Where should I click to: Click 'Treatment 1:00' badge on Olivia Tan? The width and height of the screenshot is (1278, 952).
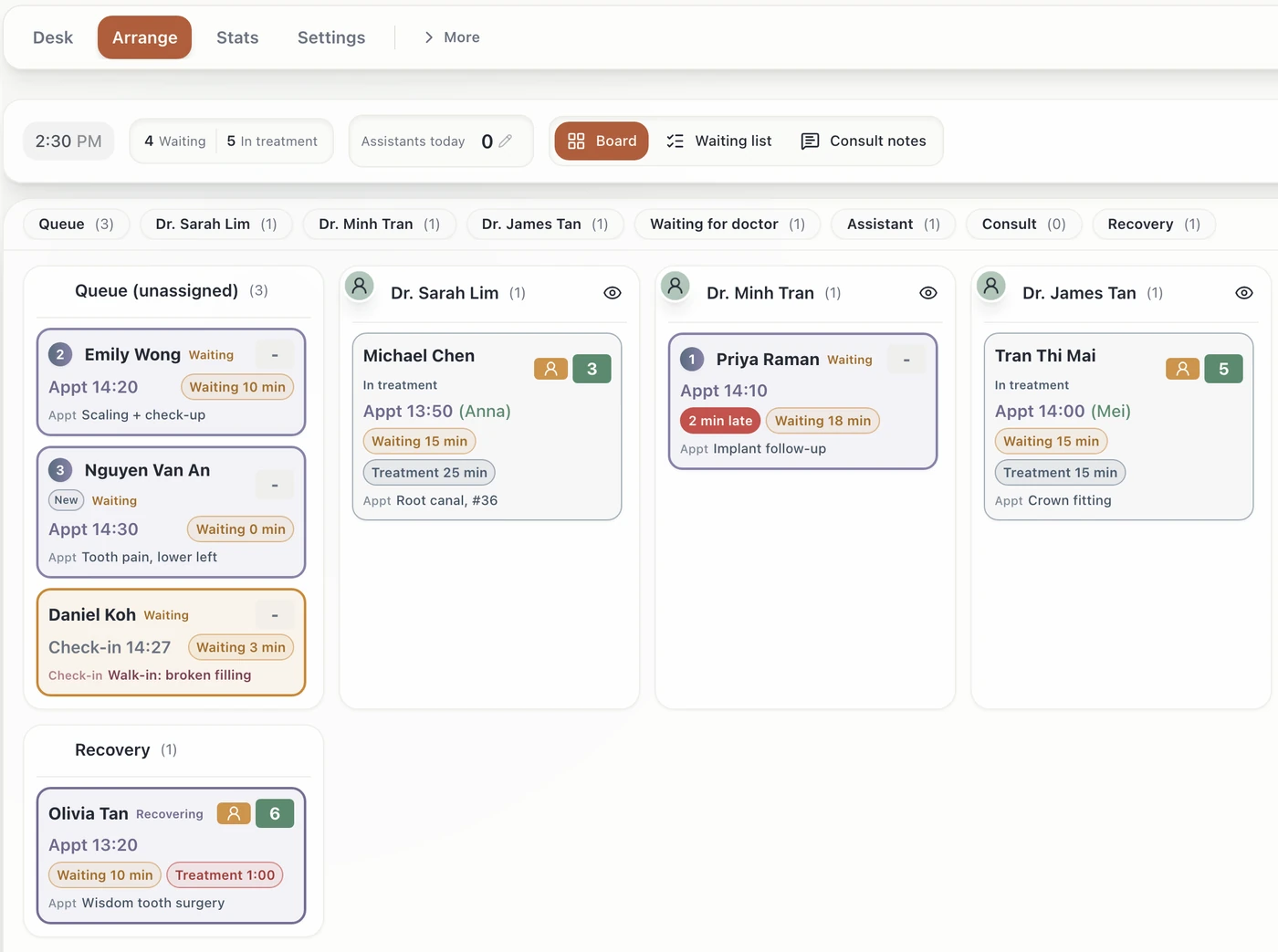point(225,875)
